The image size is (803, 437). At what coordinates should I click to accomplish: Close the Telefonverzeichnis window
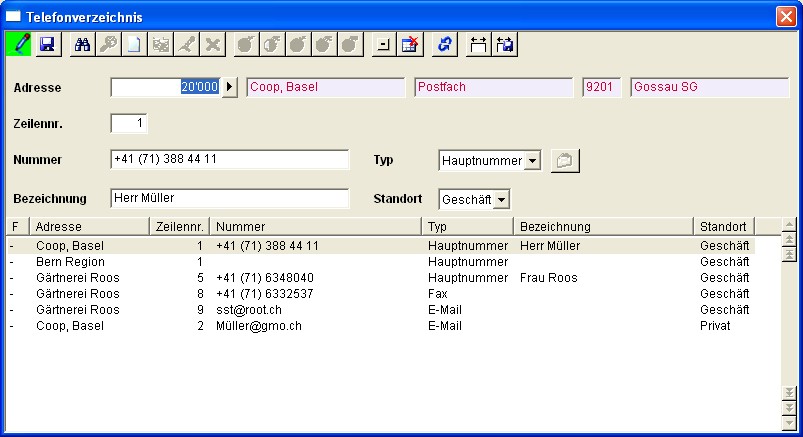click(x=786, y=16)
